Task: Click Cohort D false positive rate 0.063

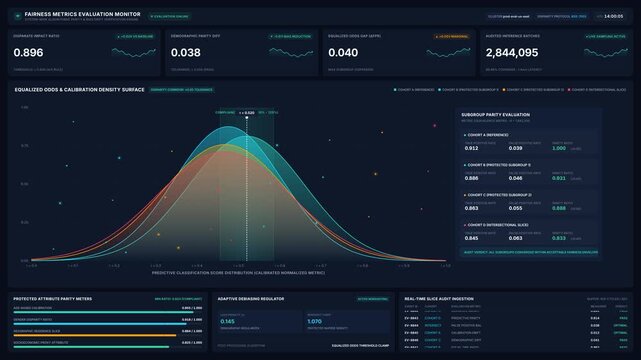Action: coord(515,238)
